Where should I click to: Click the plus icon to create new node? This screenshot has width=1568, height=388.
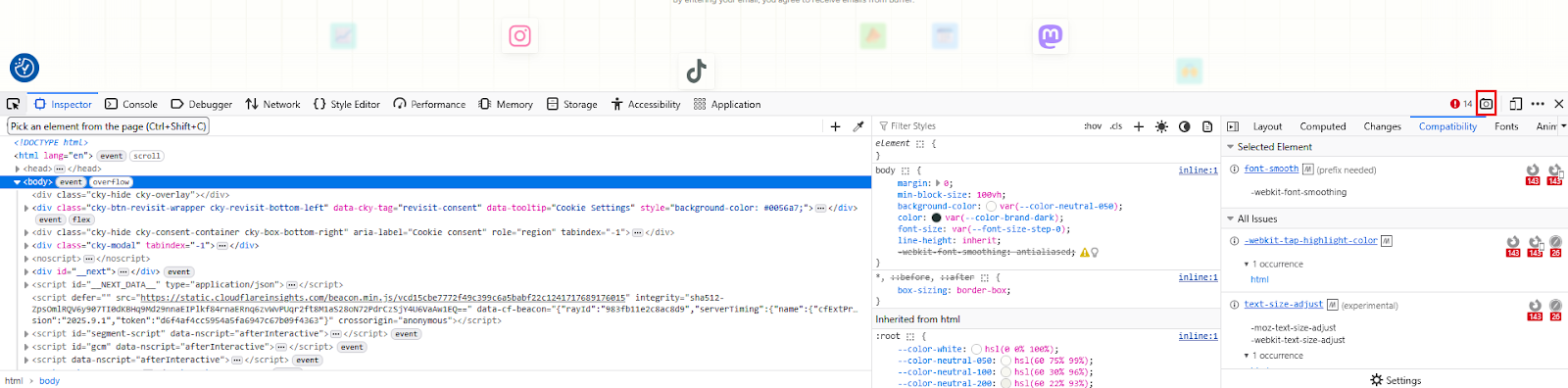pyautogui.click(x=835, y=126)
